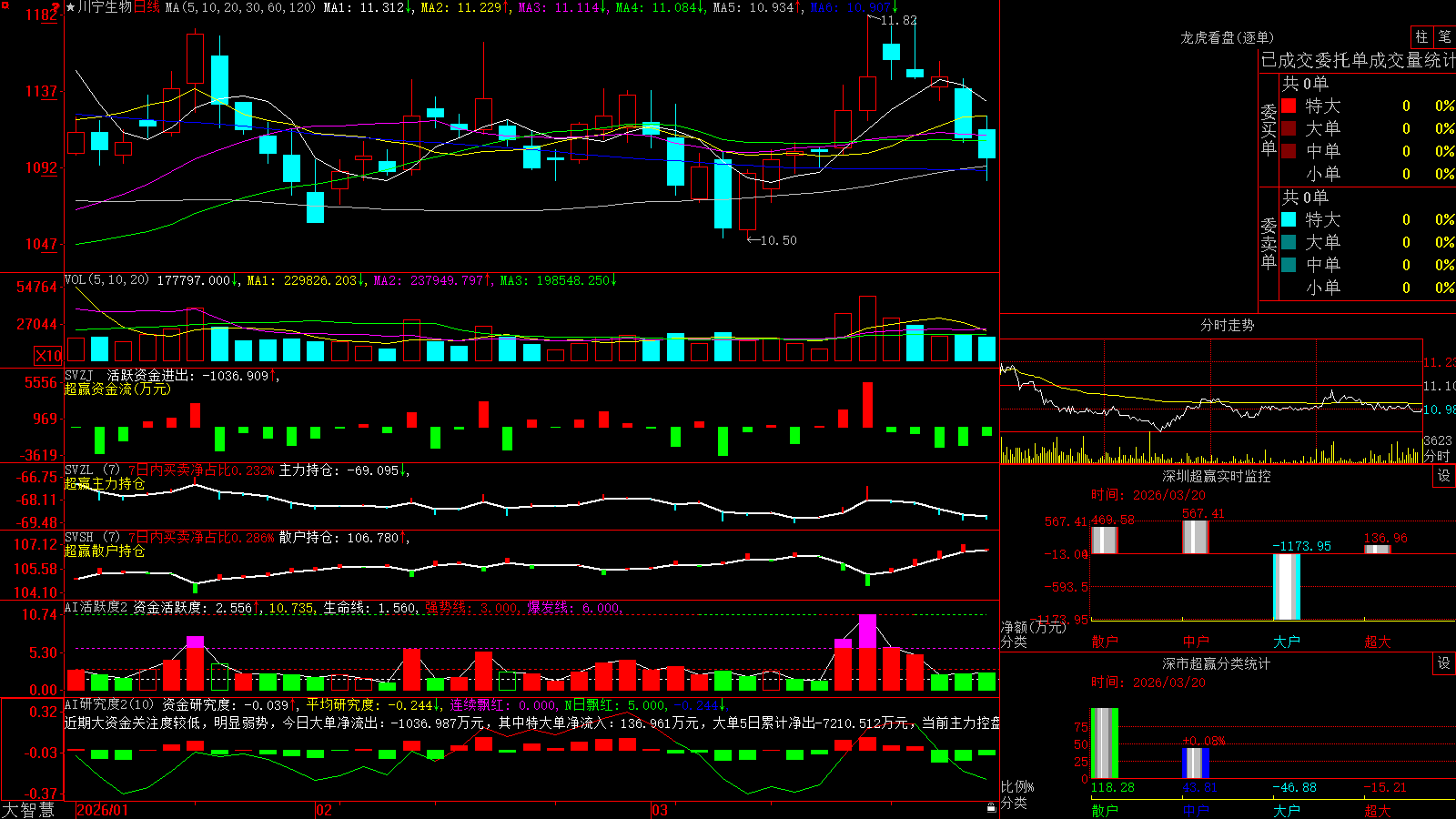Select the 川宁生物 stock name label
Viewport: 1456px width, 819px height.
pyautogui.click(x=105, y=7)
